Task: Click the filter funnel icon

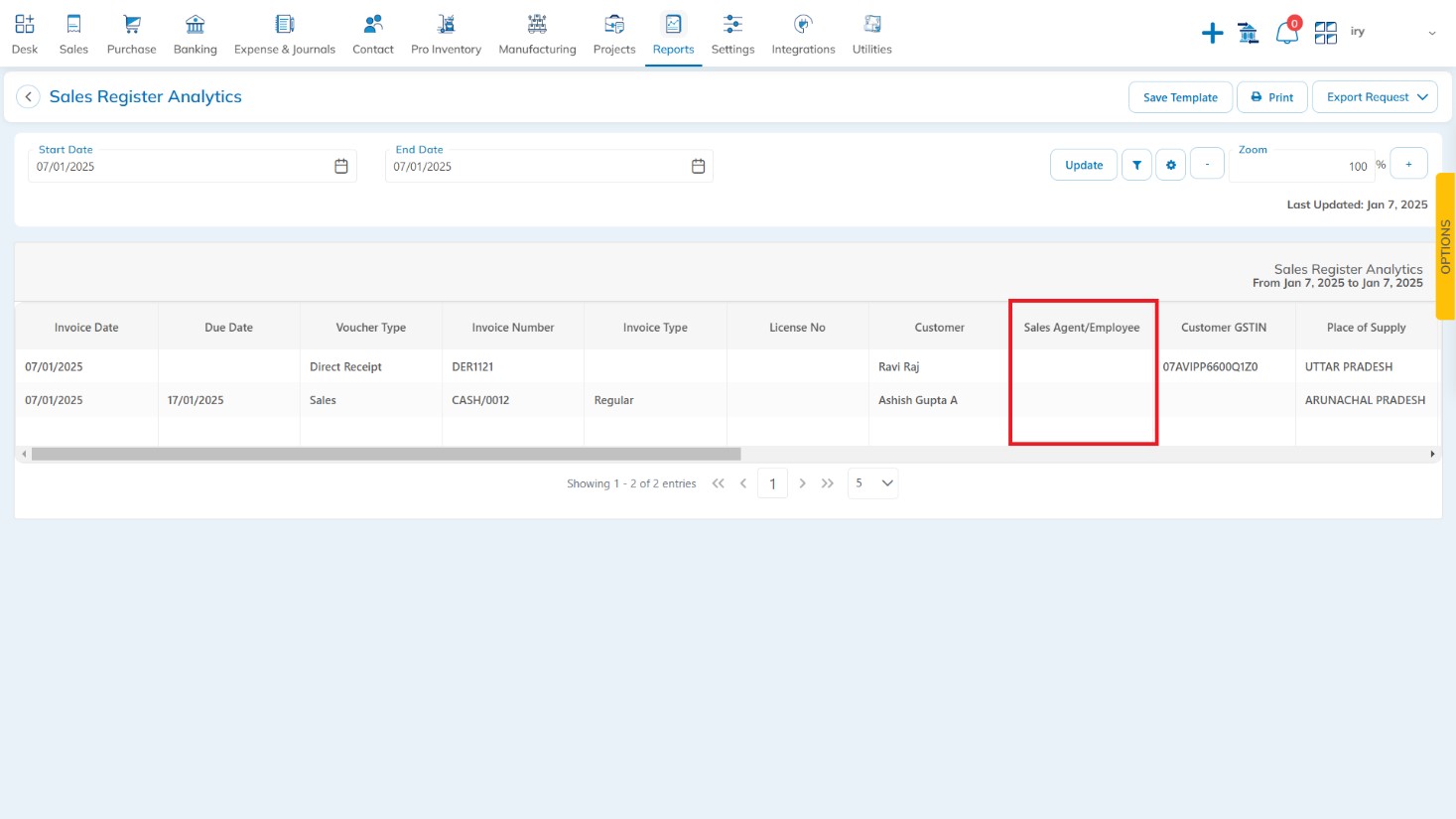Action: [x=1136, y=165]
